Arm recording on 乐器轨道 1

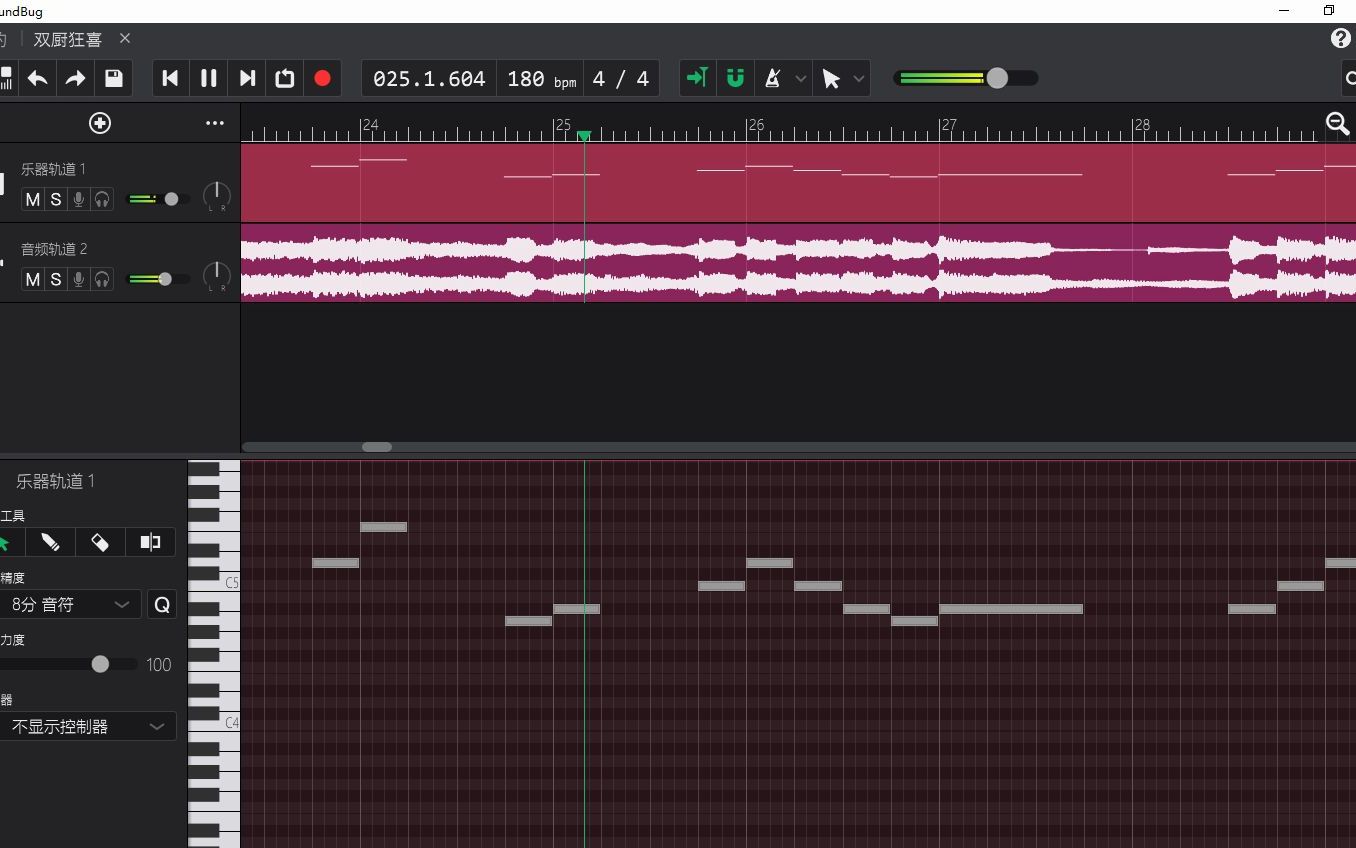(x=79, y=199)
